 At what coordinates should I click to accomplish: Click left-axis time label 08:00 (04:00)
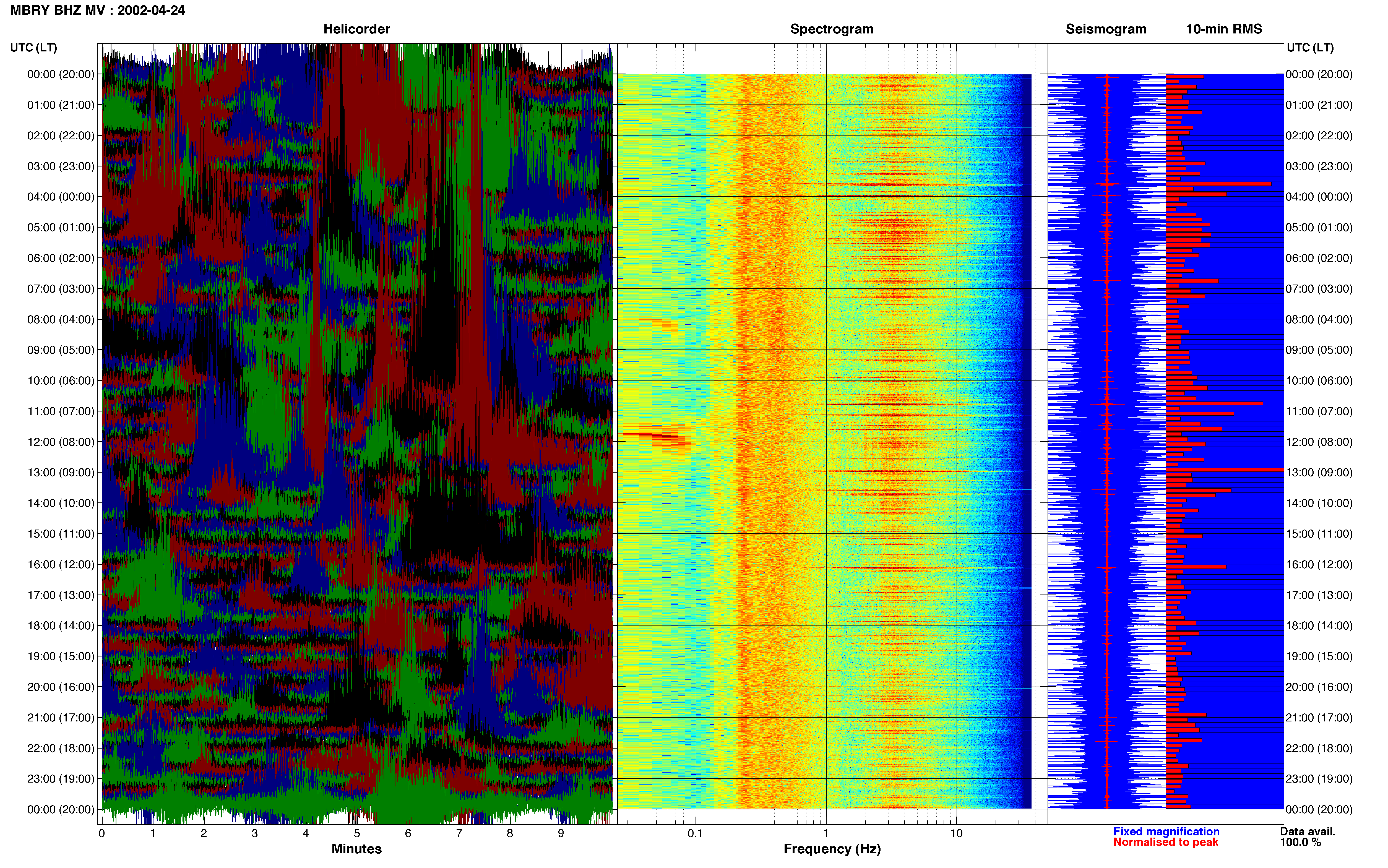click(61, 319)
